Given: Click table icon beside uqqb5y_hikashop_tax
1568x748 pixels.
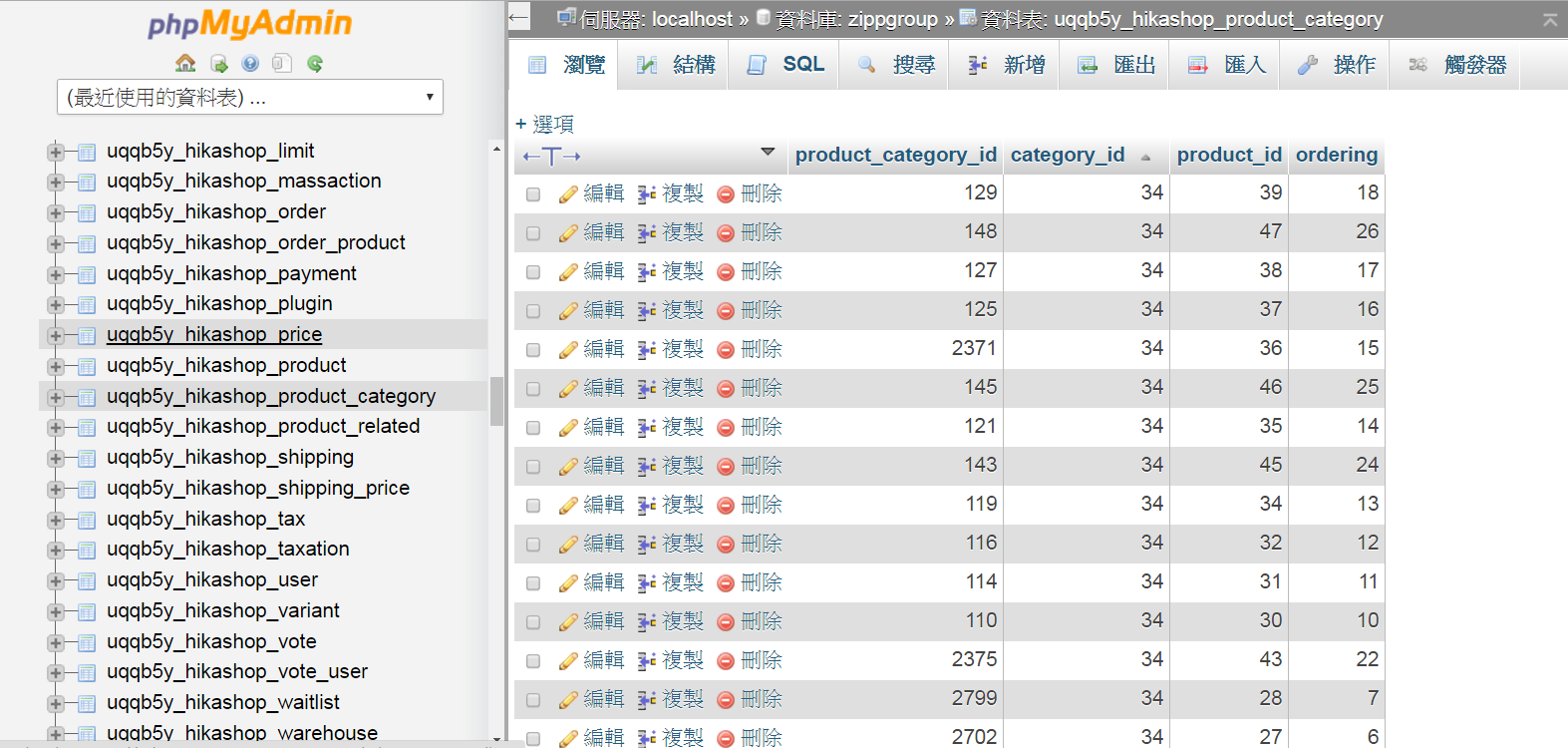Looking at the screenshot, I should (87, 521).
